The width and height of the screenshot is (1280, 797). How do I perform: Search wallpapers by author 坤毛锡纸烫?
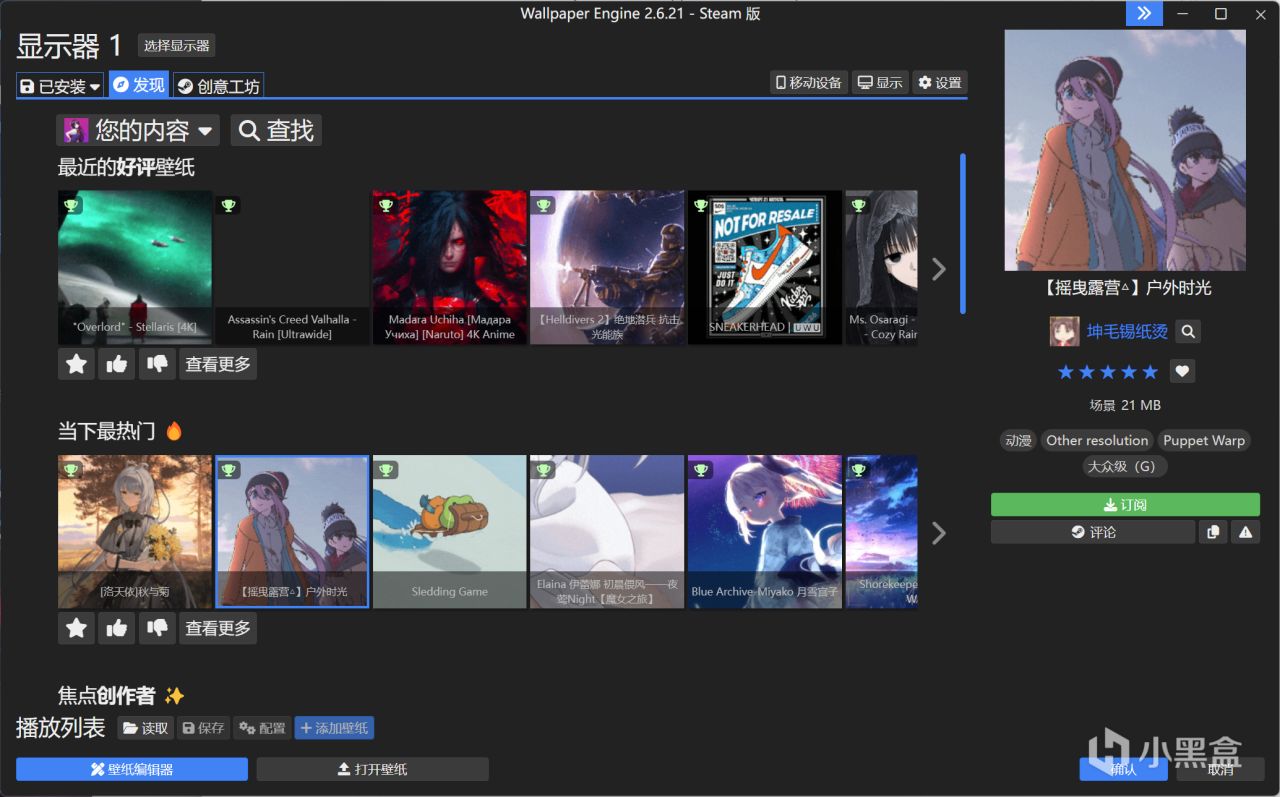pos(1187,331)
